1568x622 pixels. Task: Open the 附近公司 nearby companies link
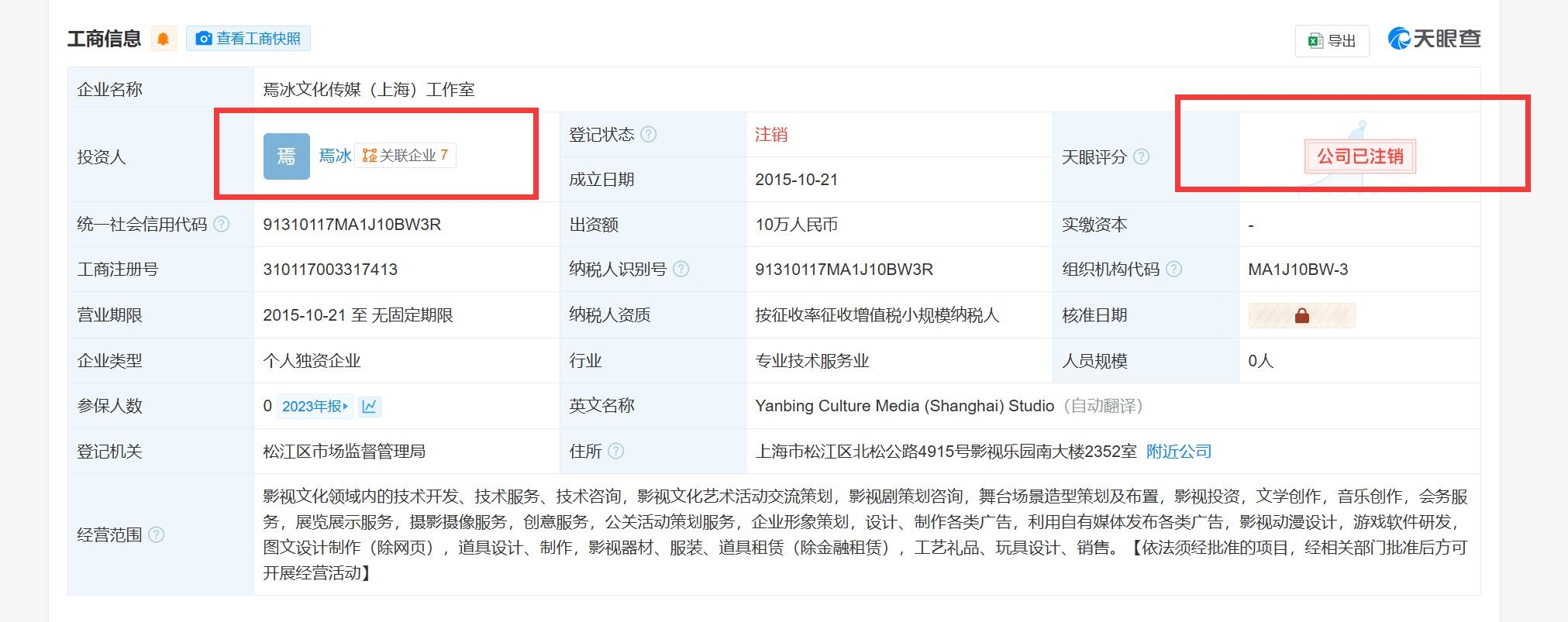1179,452
